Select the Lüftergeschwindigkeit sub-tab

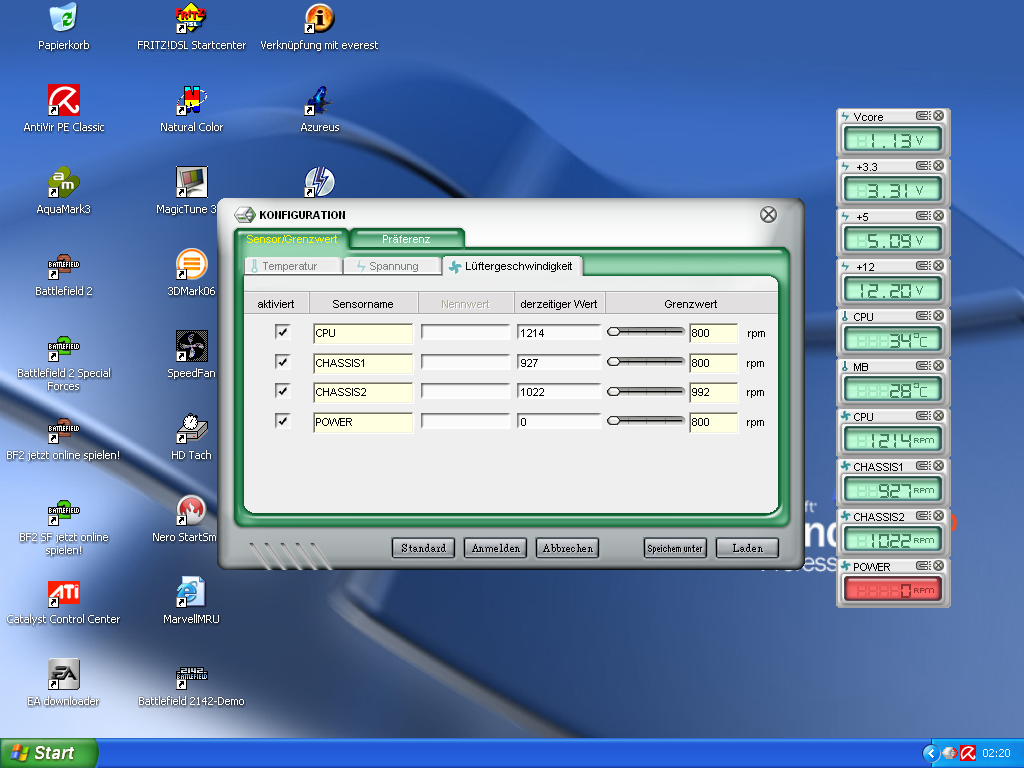pos(512,266)
